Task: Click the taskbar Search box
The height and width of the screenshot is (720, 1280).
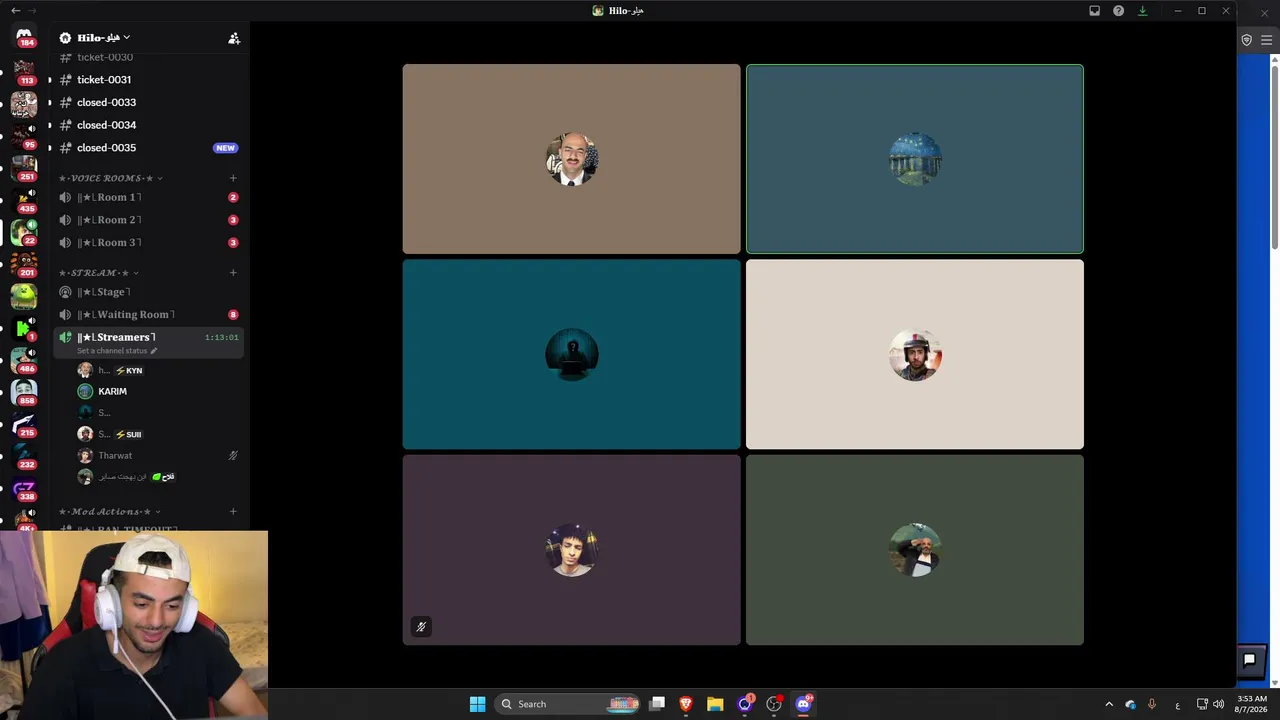Action: 569,704
